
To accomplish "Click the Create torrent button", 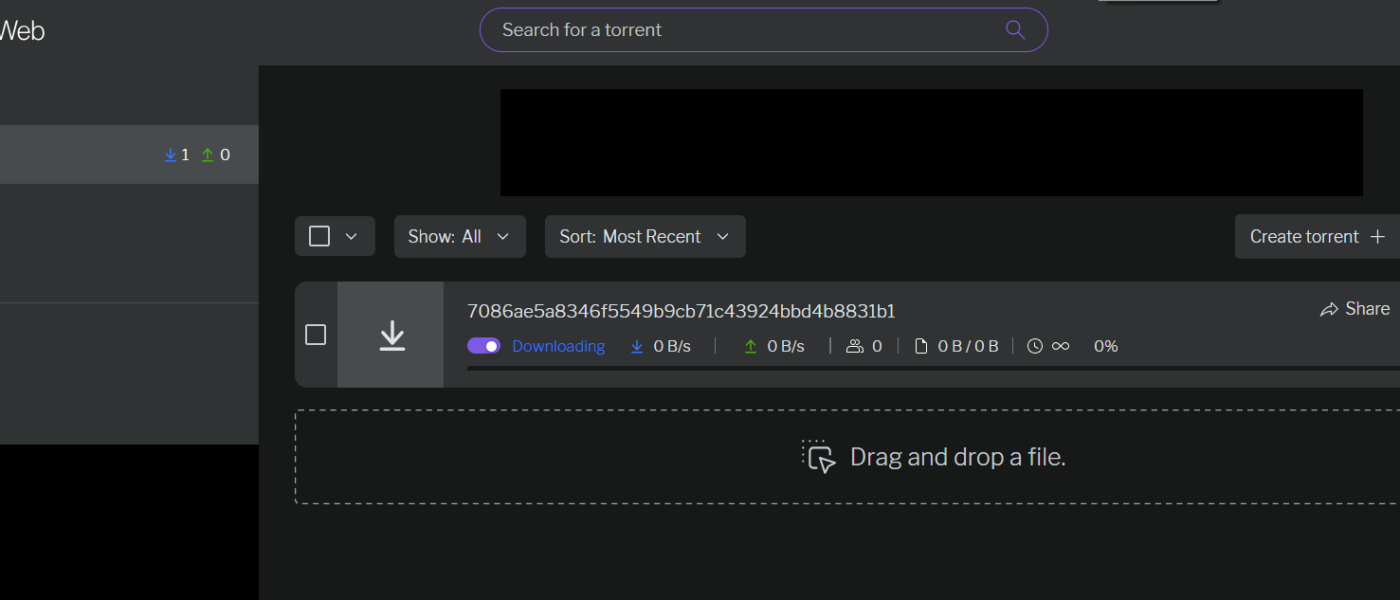I will (x=1317, y=236).
